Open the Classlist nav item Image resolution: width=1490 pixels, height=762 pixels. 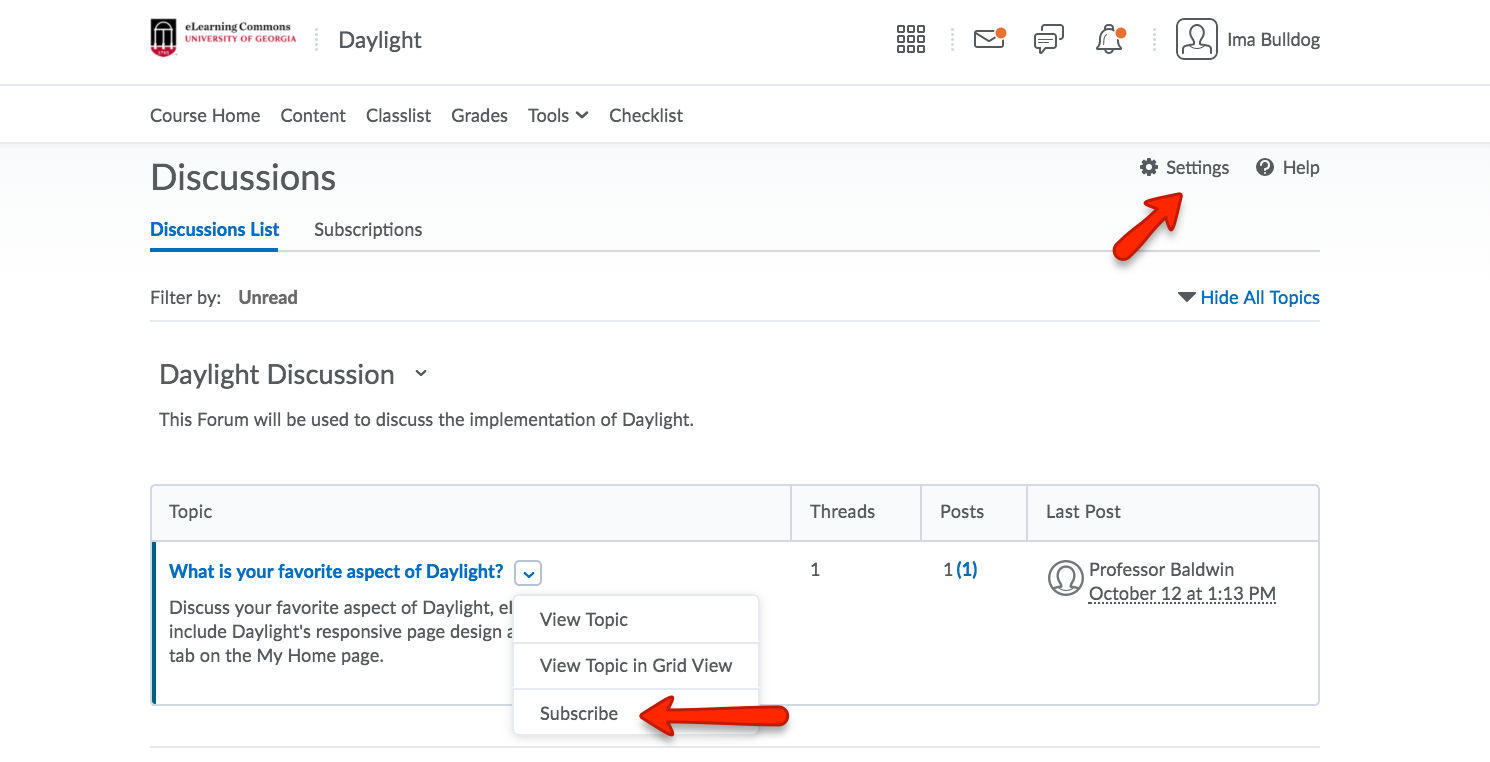pos(398,116)
